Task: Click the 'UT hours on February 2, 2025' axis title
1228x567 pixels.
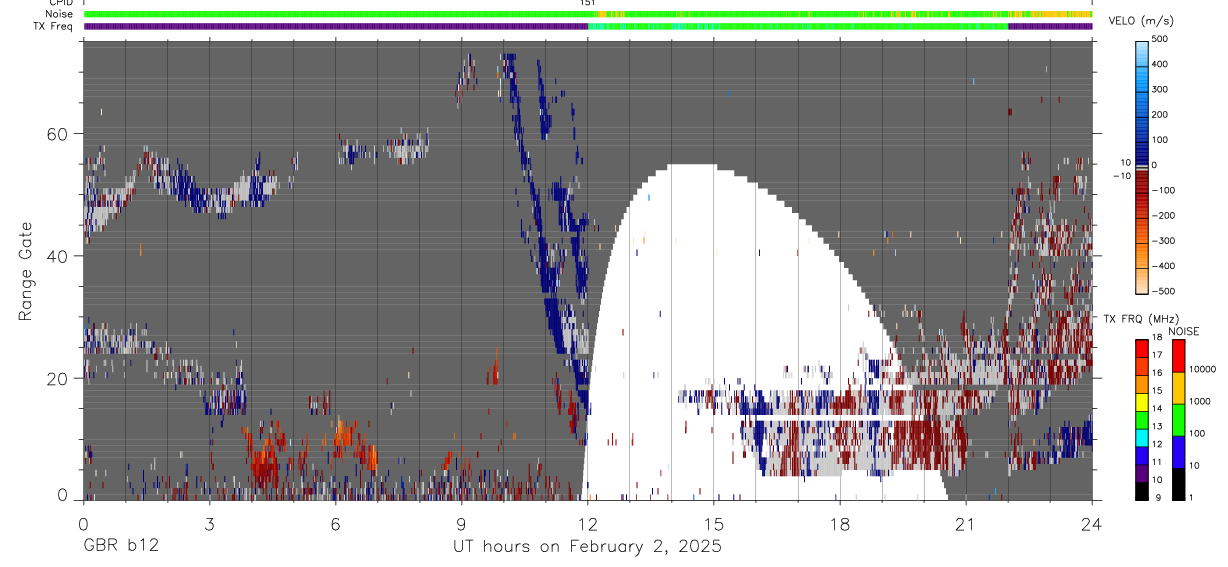Action: pyautogui.click(x=588, y=547)
